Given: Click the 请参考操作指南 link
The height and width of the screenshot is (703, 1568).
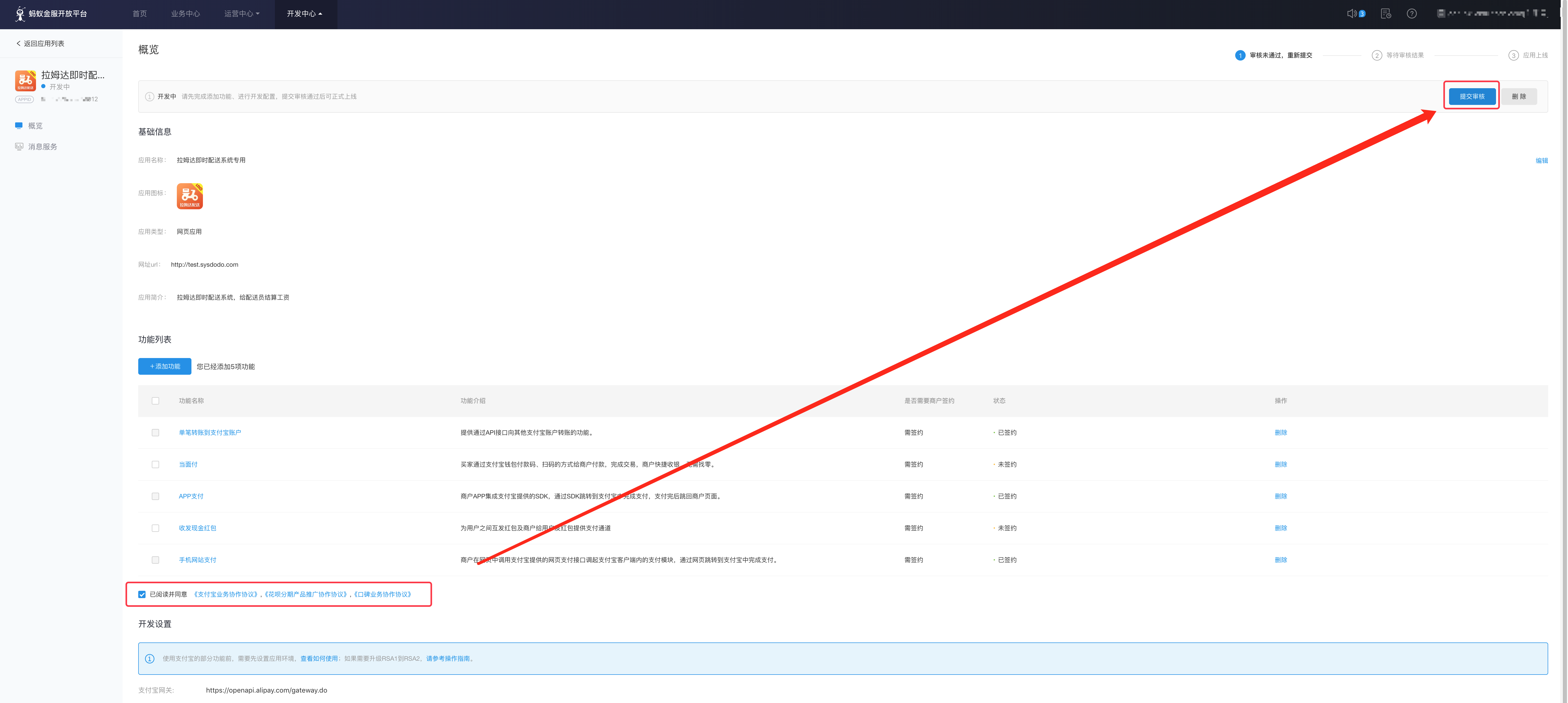Looking at the screenshot, I should click(448, 659).
